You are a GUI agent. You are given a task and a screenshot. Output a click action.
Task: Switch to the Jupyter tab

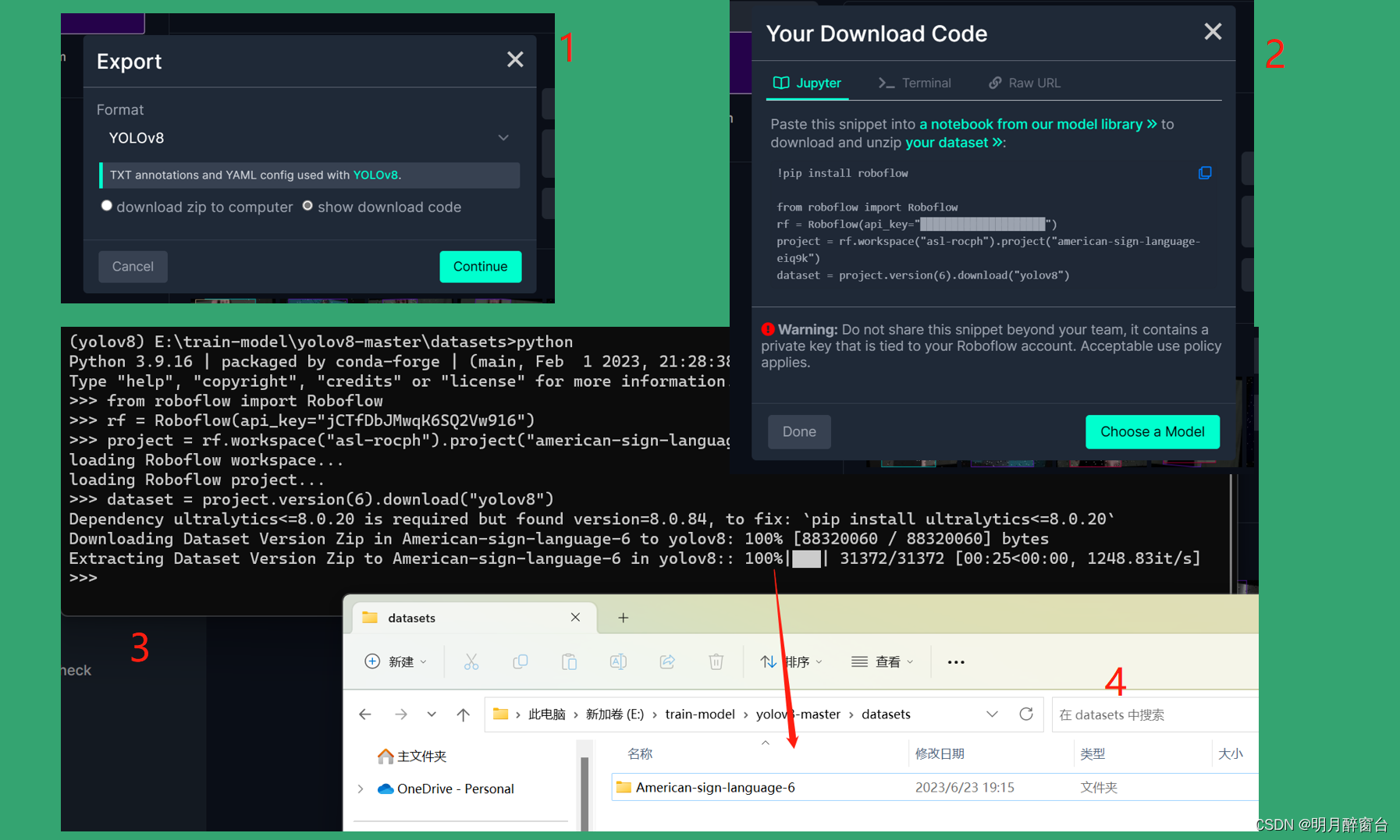coord(808,83)
